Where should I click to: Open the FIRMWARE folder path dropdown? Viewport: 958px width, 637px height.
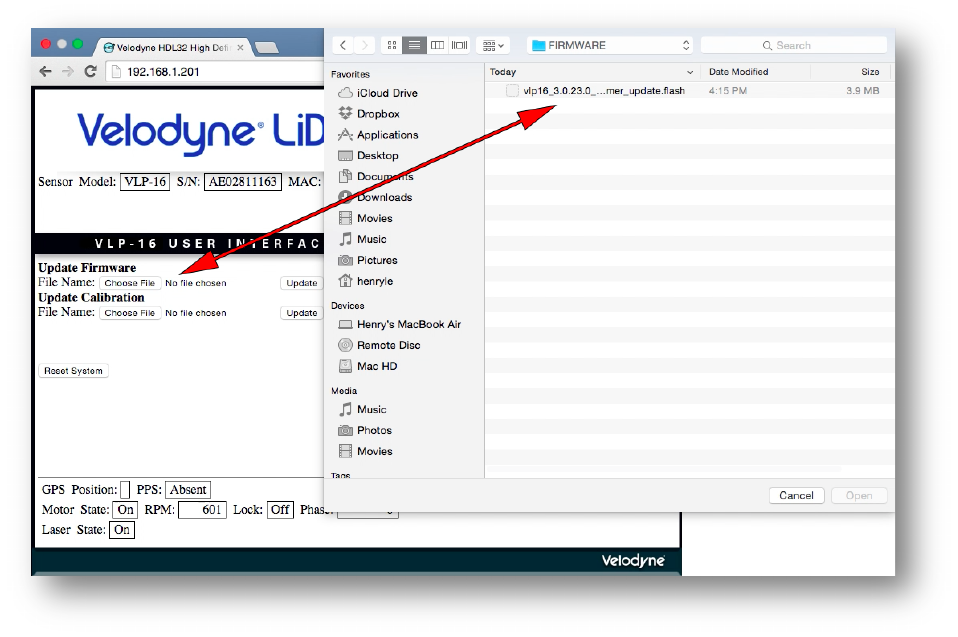(x=611, y=45)
